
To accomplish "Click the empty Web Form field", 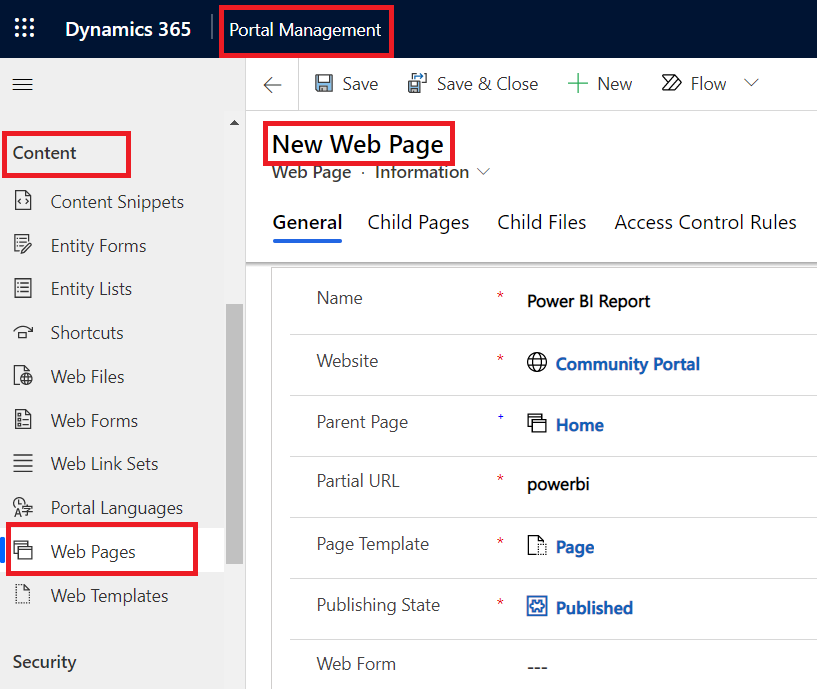I will (537, 667).
